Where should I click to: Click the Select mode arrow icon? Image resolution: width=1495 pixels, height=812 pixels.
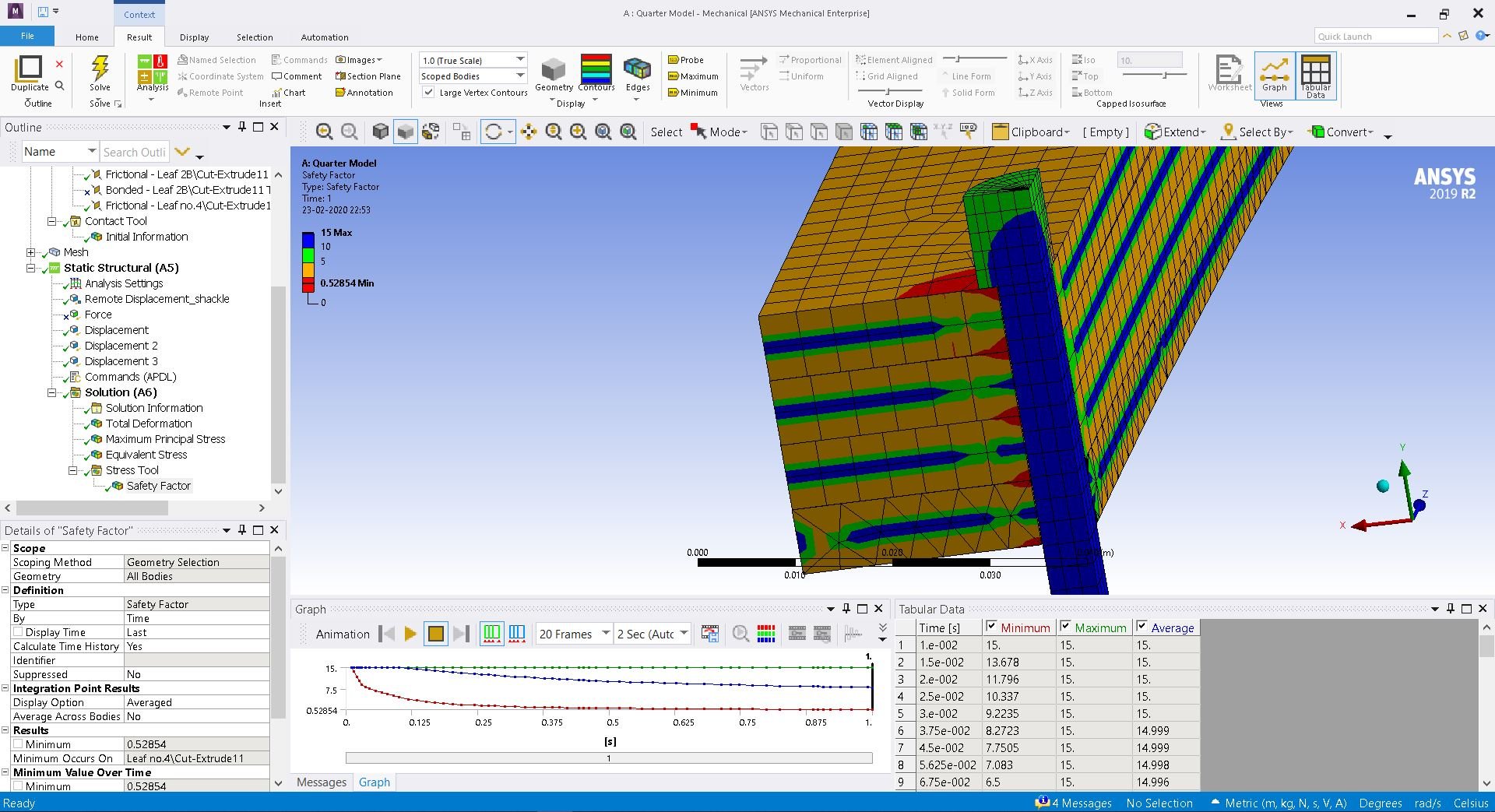coord(698,132)
